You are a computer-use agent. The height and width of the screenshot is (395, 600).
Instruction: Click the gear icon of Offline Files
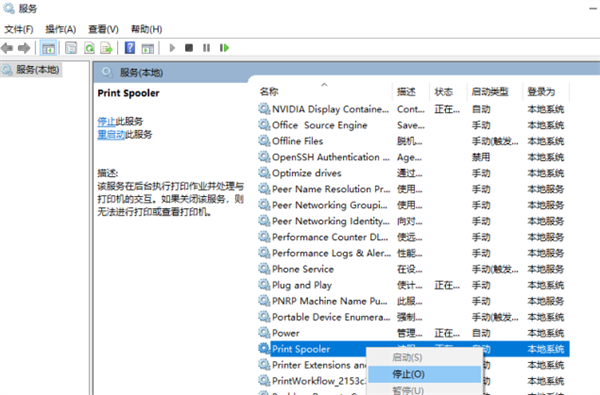point(264,141)
